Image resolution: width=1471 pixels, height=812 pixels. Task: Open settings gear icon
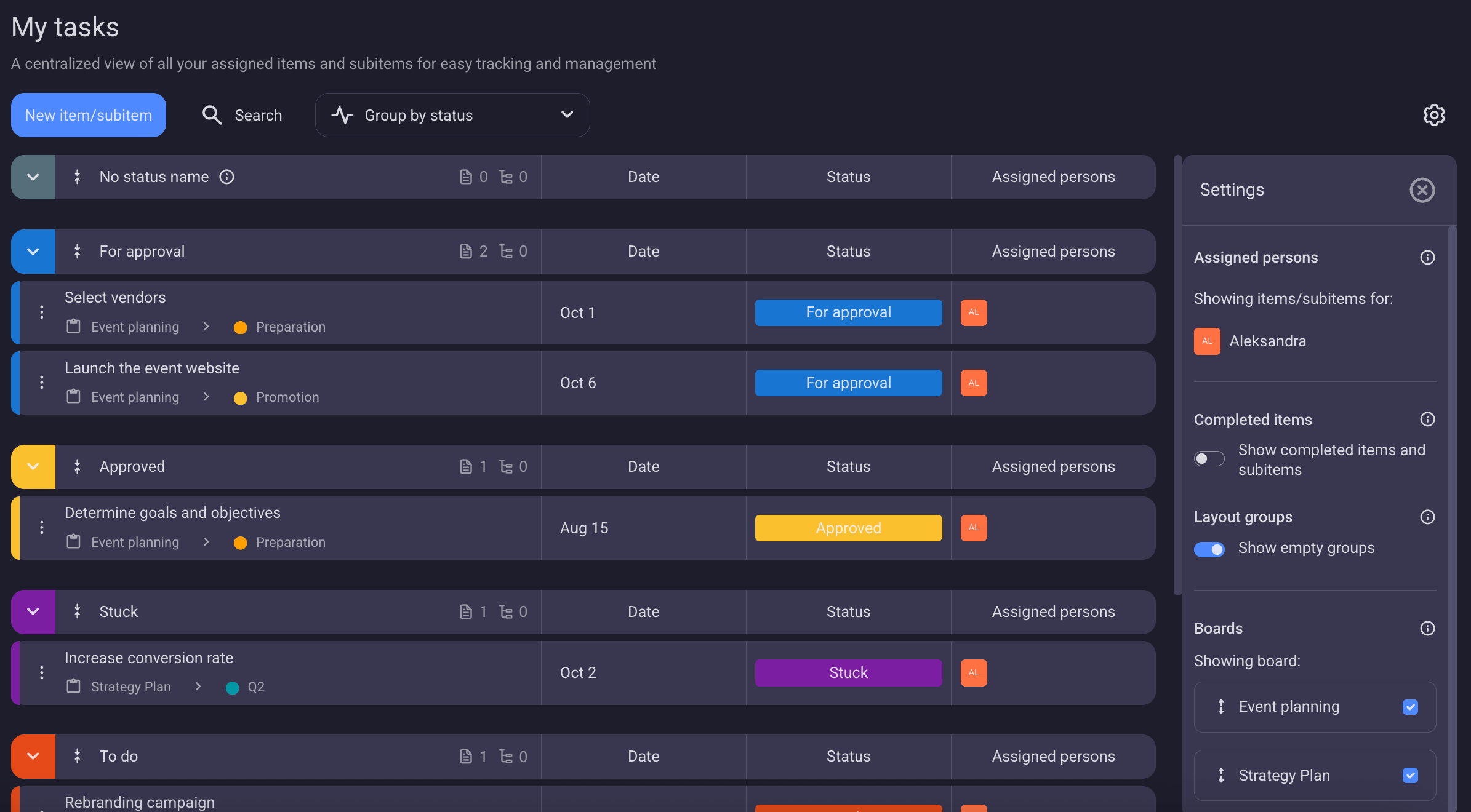1434,115
